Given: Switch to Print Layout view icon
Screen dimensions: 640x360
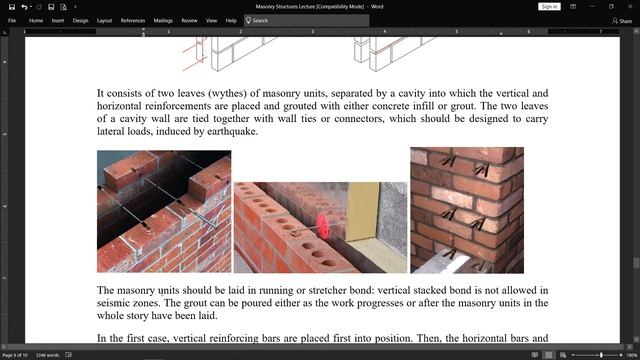Looking at the screenshot, I should 549,355.
